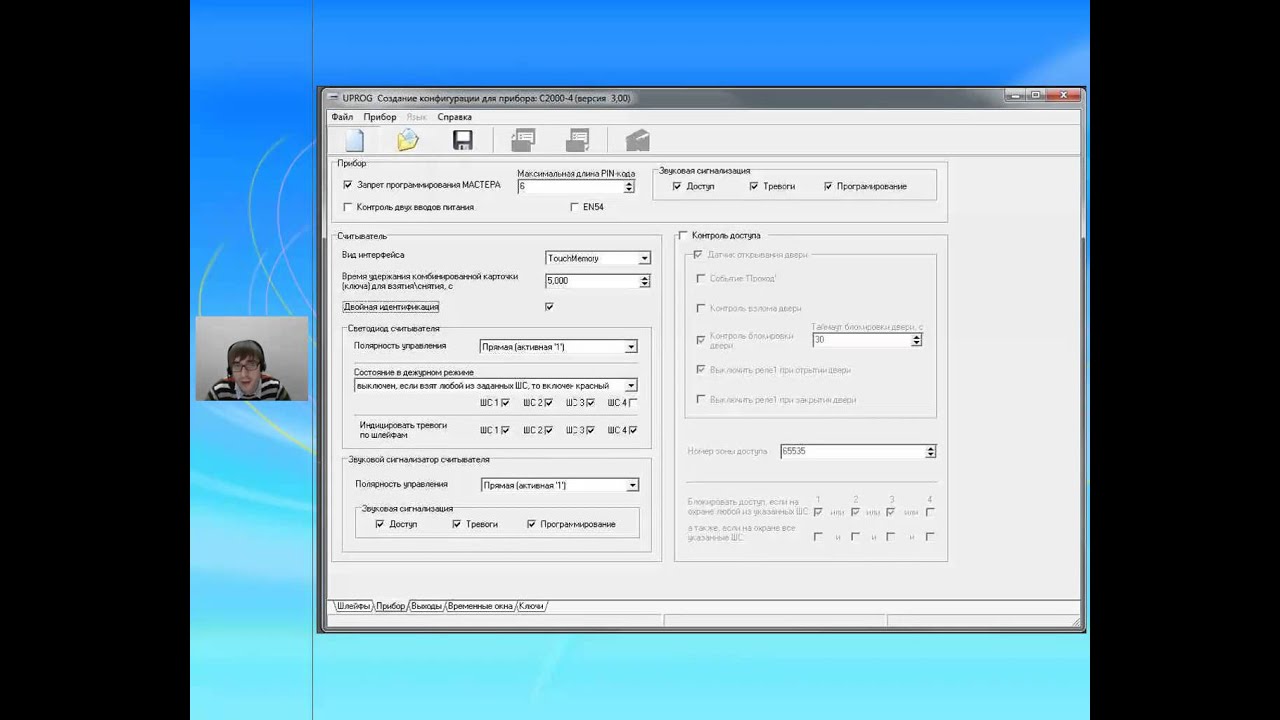Switch to the Ключи tab
The image size is (1280, 720).
[x=532, y=606]
